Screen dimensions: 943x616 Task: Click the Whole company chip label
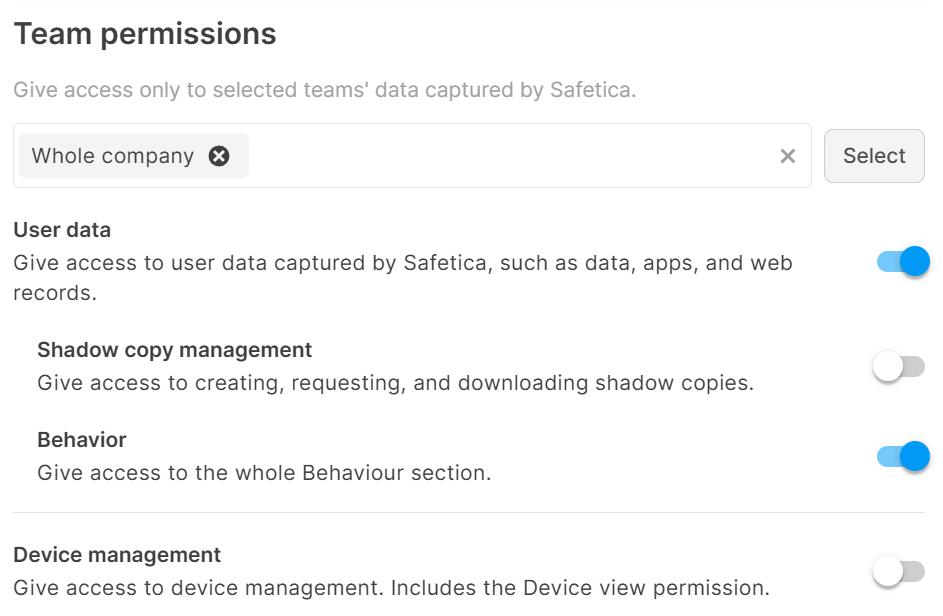(x=113, y=156)
